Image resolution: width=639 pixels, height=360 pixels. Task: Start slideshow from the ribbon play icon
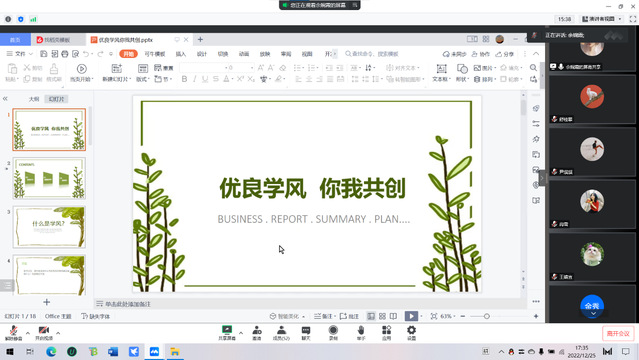click(x=82, y=69)
